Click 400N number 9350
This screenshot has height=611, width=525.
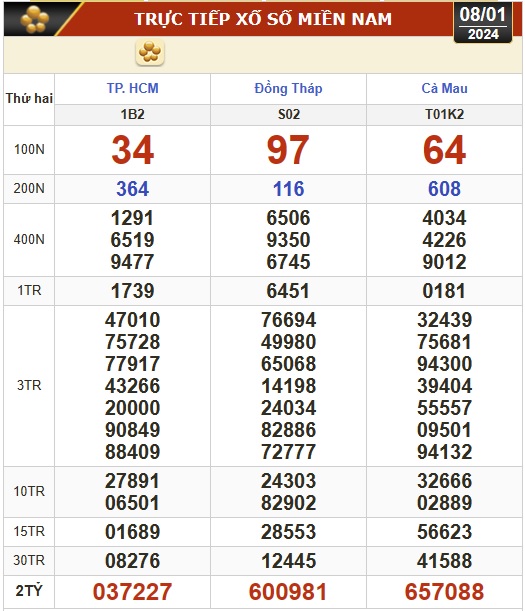(x=288, y=240)
